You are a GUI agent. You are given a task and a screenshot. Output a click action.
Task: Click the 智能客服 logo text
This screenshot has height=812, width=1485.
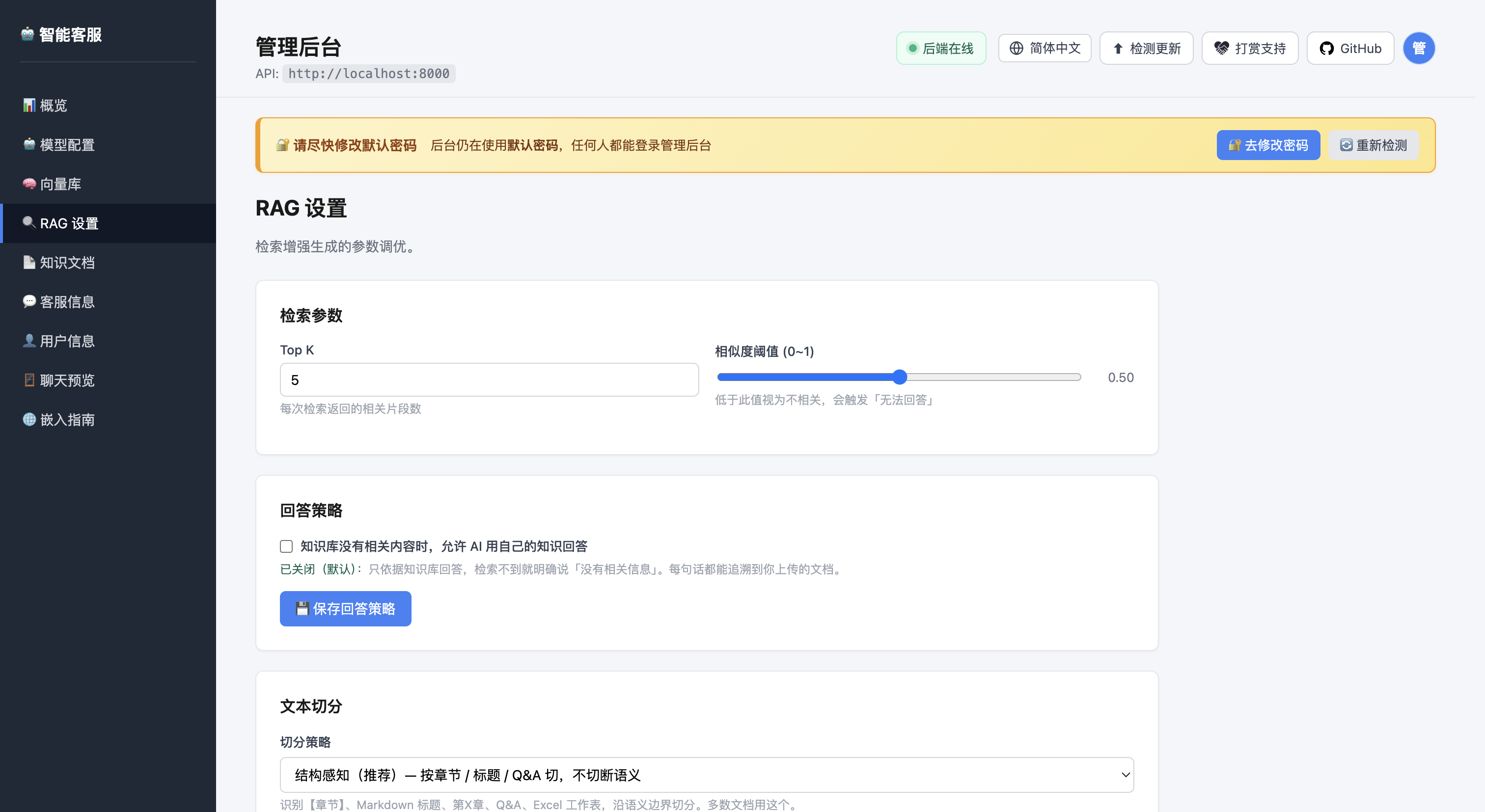[x=70, y=34]
